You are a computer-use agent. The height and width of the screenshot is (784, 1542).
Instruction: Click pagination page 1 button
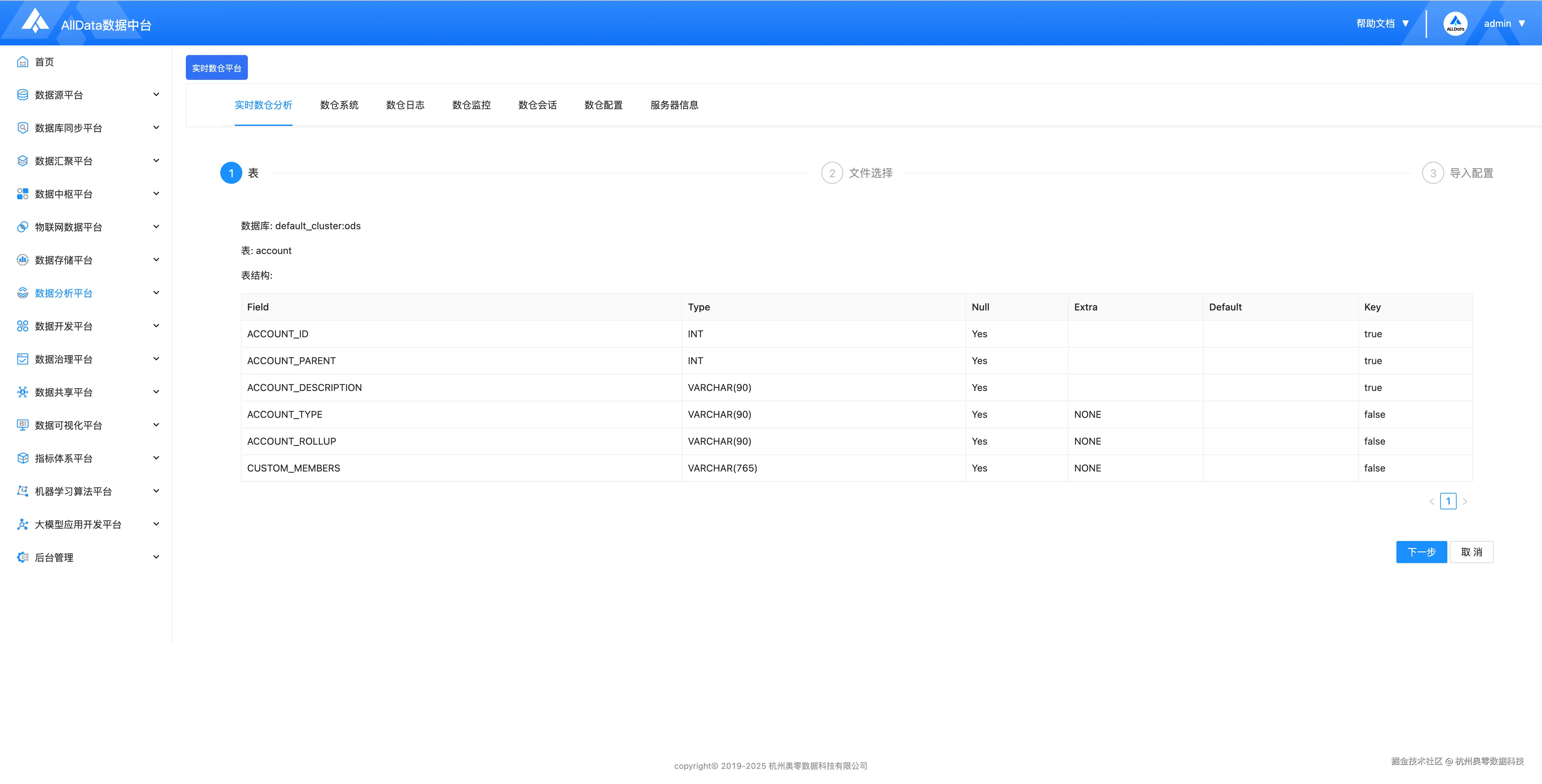point(1448,501)
